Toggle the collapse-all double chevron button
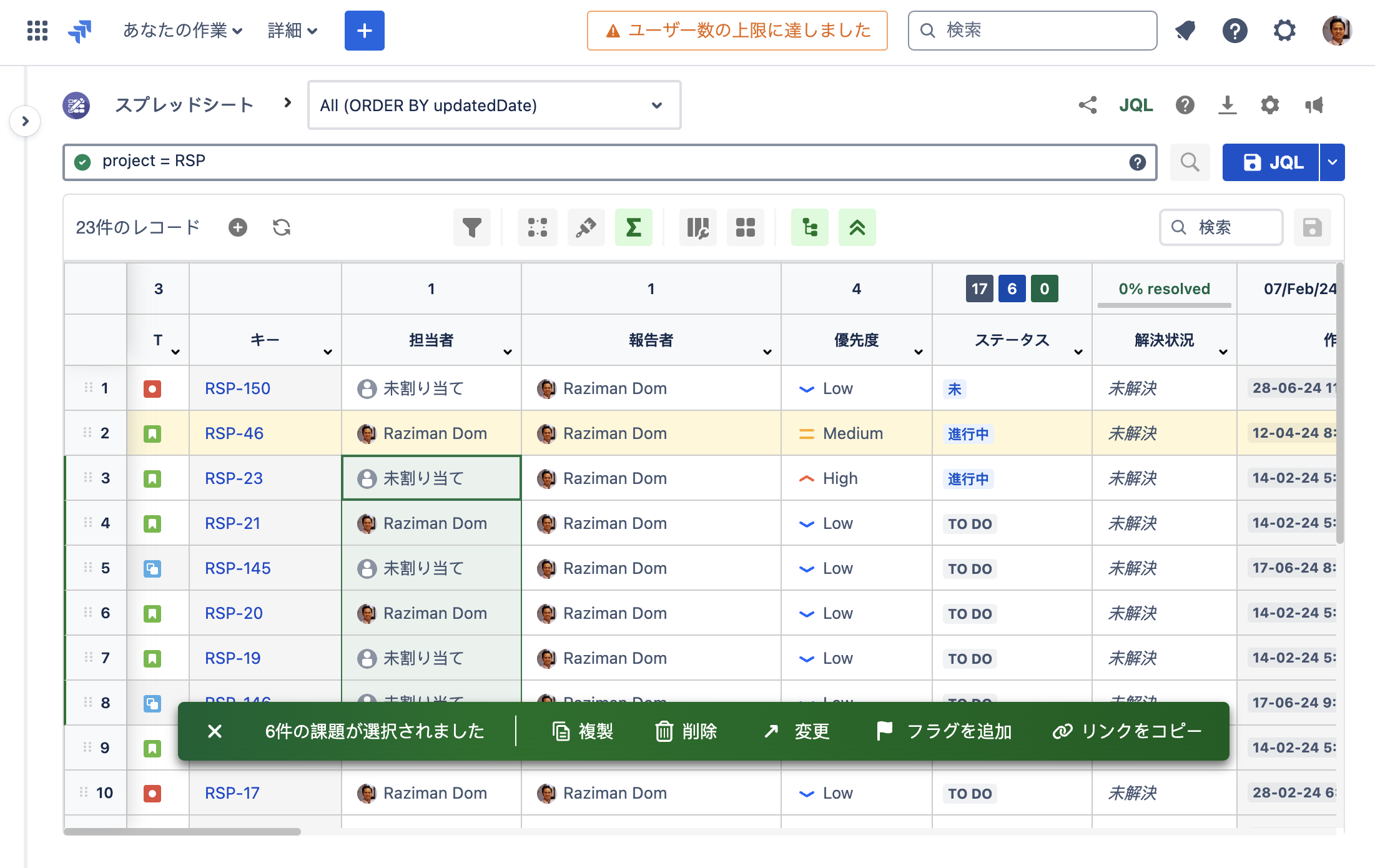Viewport: 1375px width, 868px height. (857, 227)
